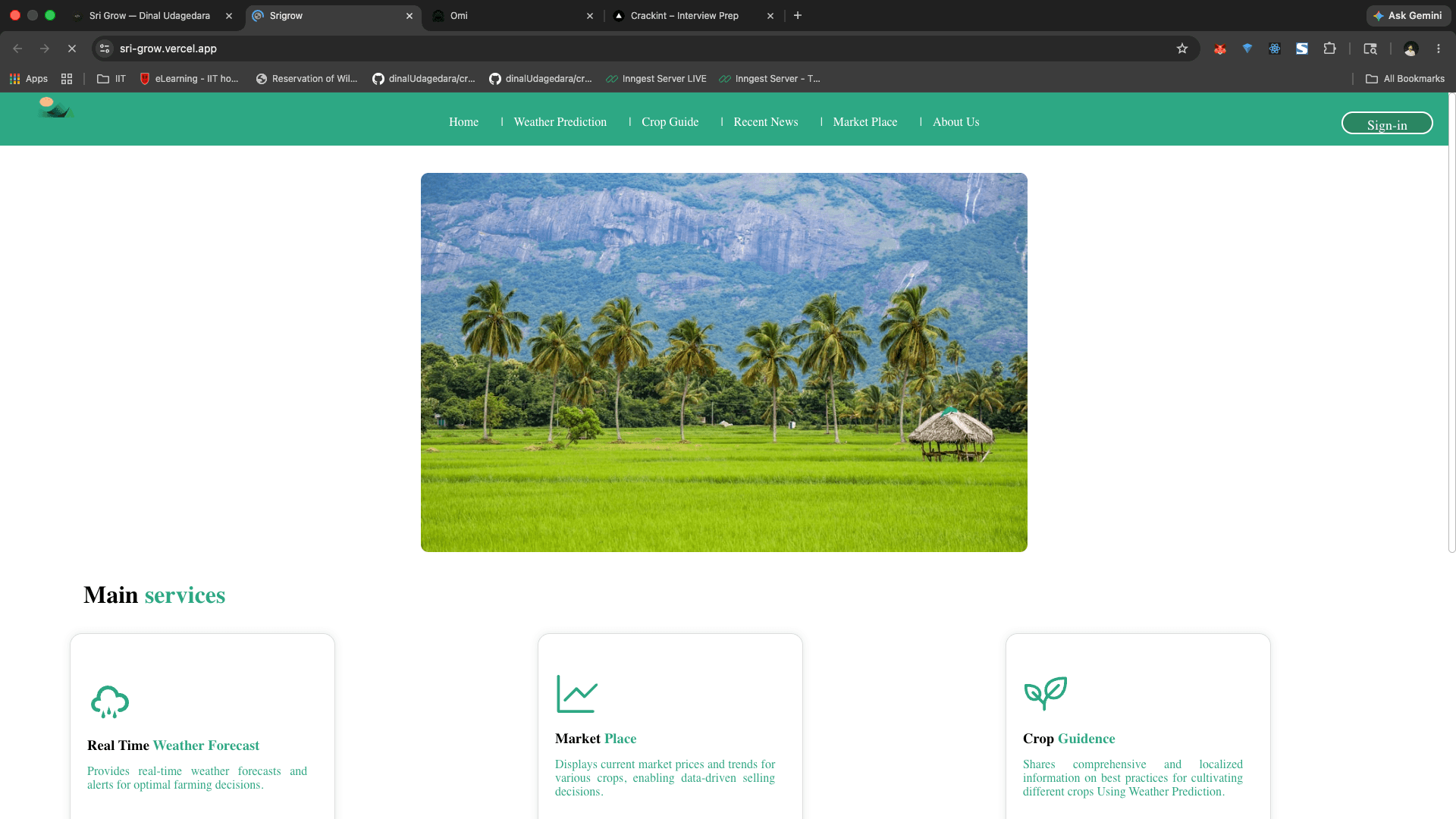1456x819 pixels.
Task: Bookmark this page with star icon
Action: click(1181, 49)
